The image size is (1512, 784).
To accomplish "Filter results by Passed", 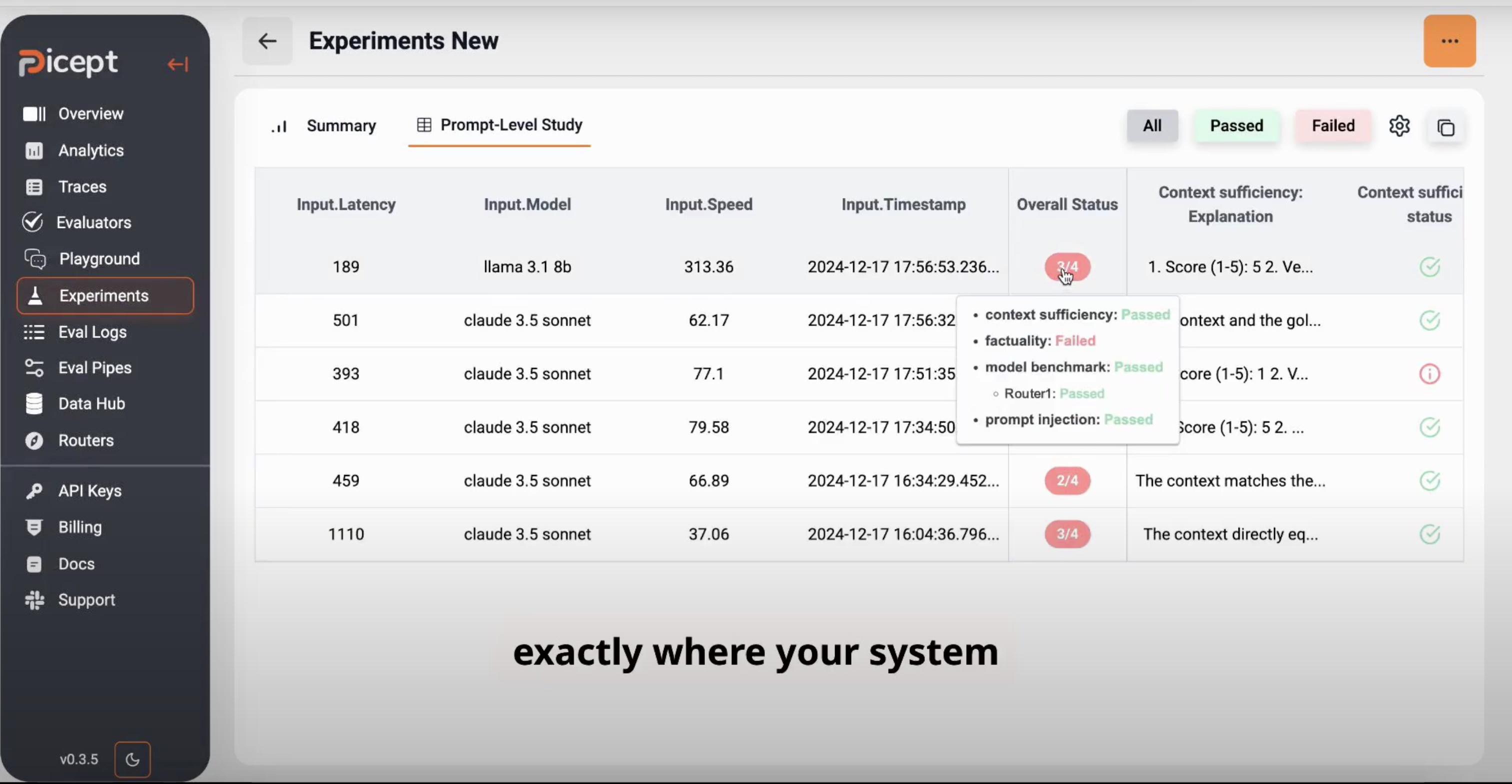I will pos(1236,125).
